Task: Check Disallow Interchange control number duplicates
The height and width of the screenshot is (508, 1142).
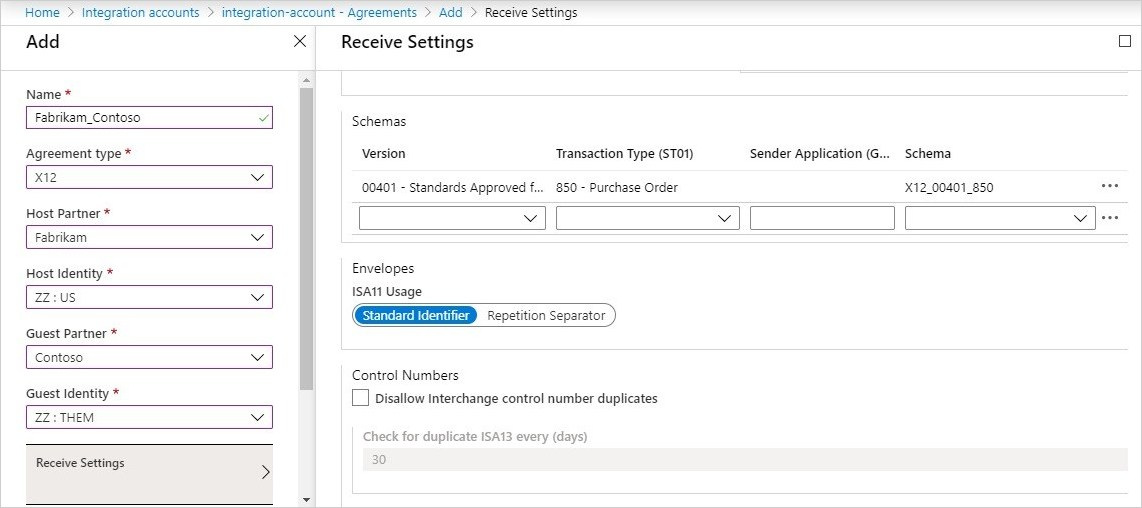Action: click(361, 398)
